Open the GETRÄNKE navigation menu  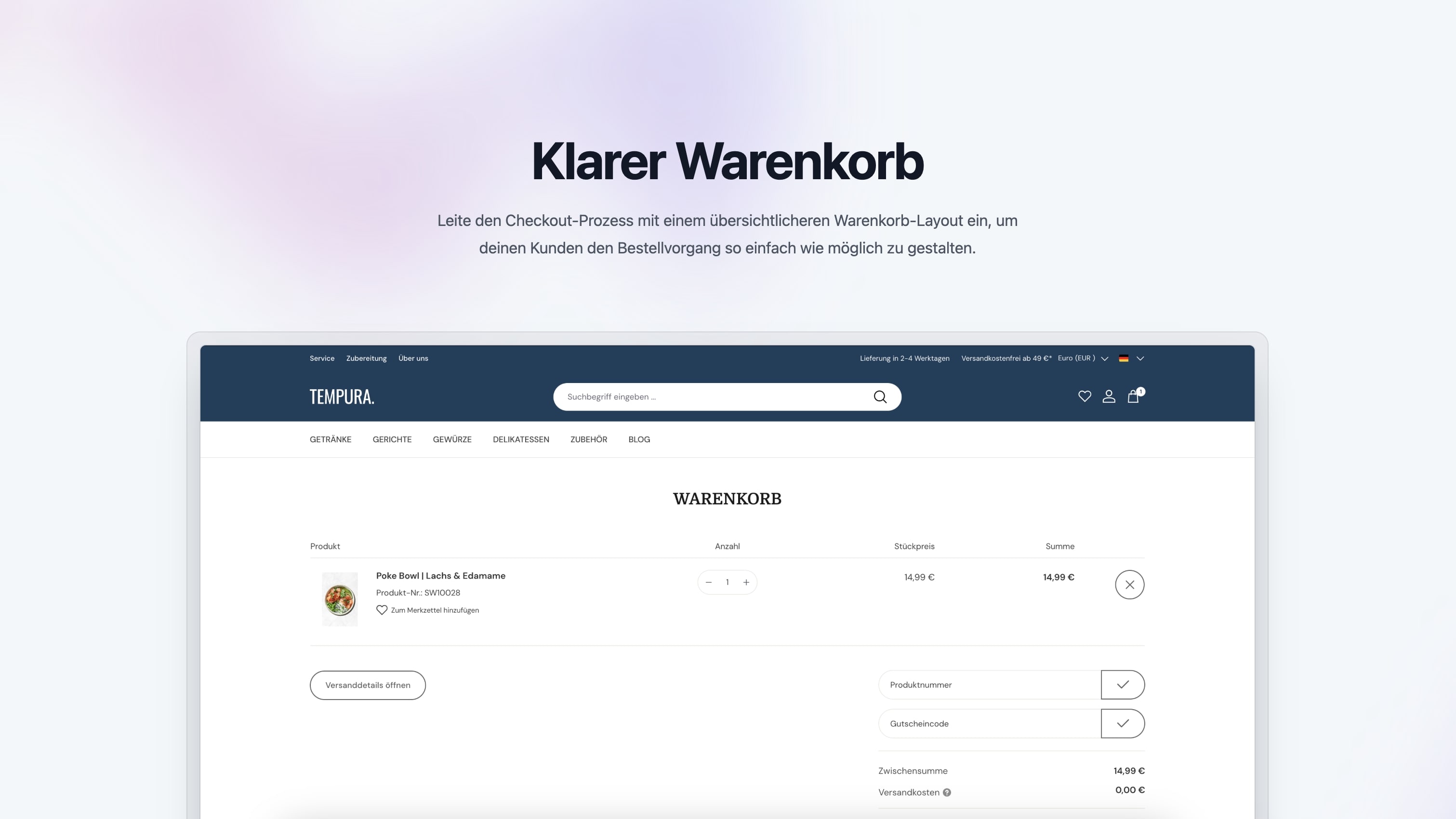tap(330, 439)
